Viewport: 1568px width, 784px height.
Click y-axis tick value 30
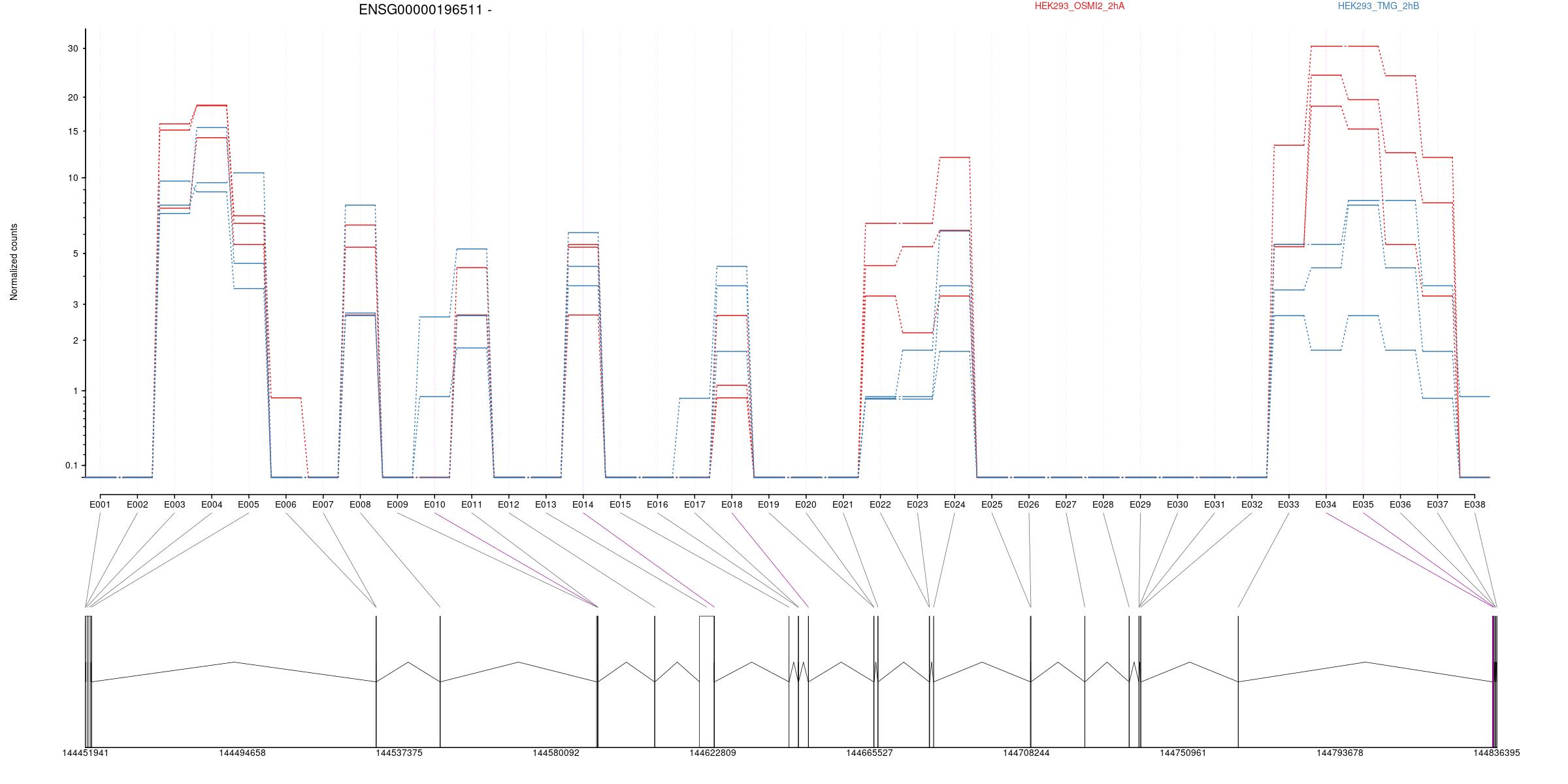click(x=73, y=49)
